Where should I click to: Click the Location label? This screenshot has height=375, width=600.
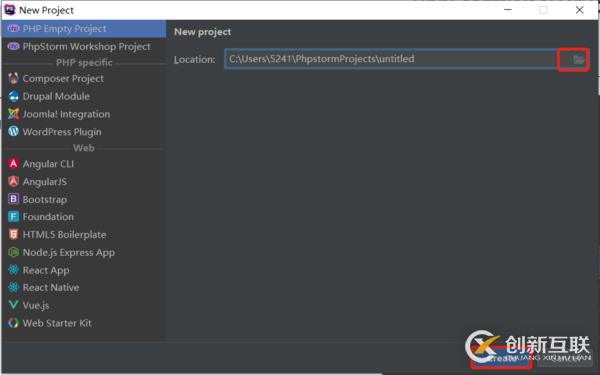194,59
